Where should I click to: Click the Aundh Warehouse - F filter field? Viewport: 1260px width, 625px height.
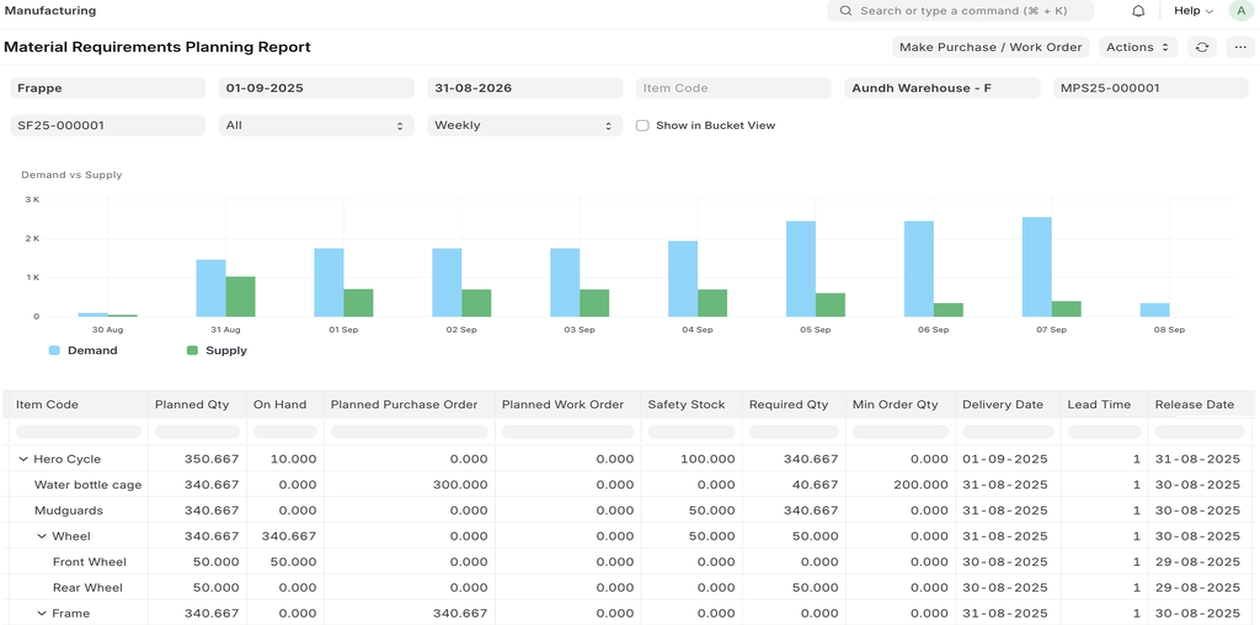[x=942, y=88]
